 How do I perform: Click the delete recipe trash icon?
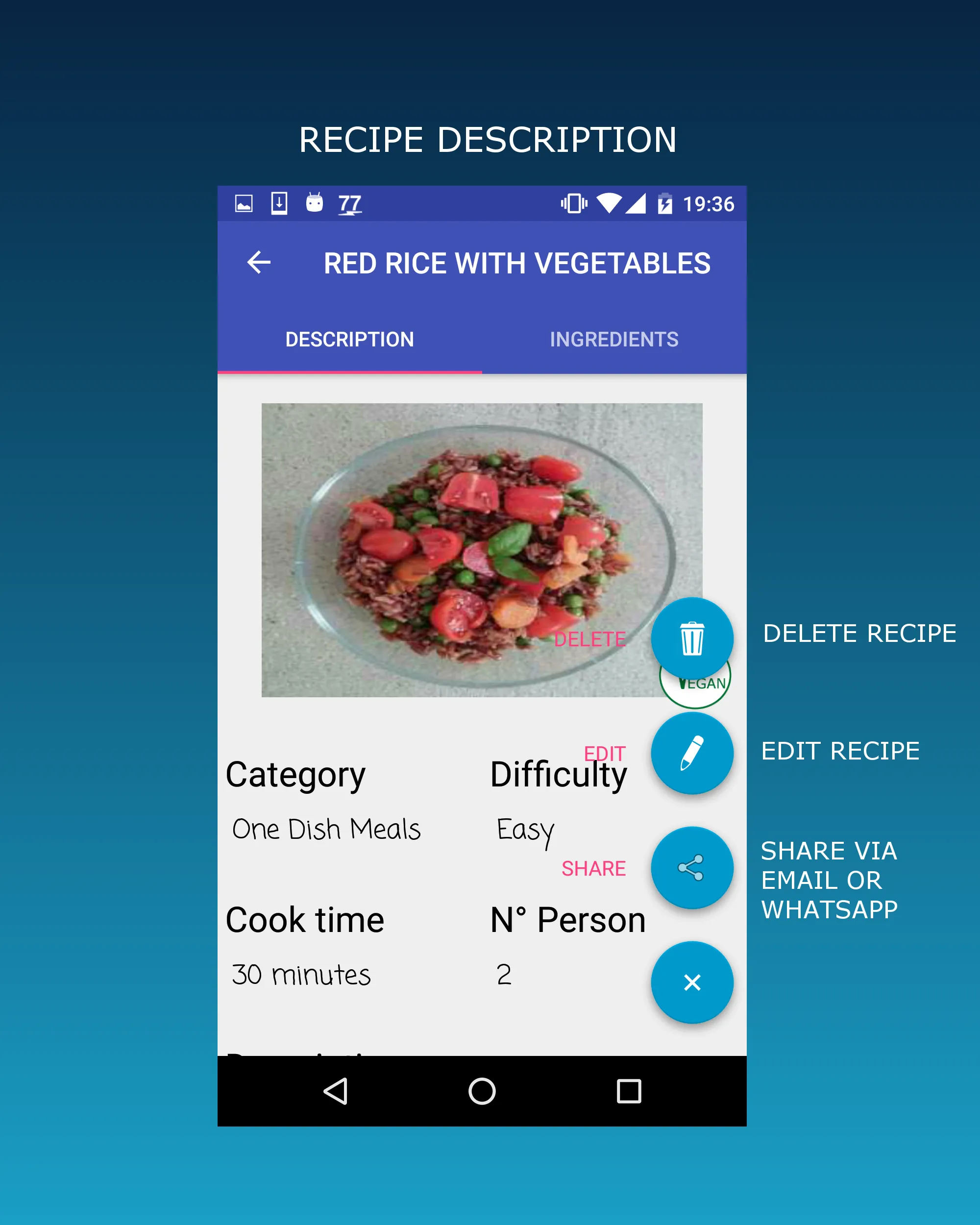click(x=692, y=634)
